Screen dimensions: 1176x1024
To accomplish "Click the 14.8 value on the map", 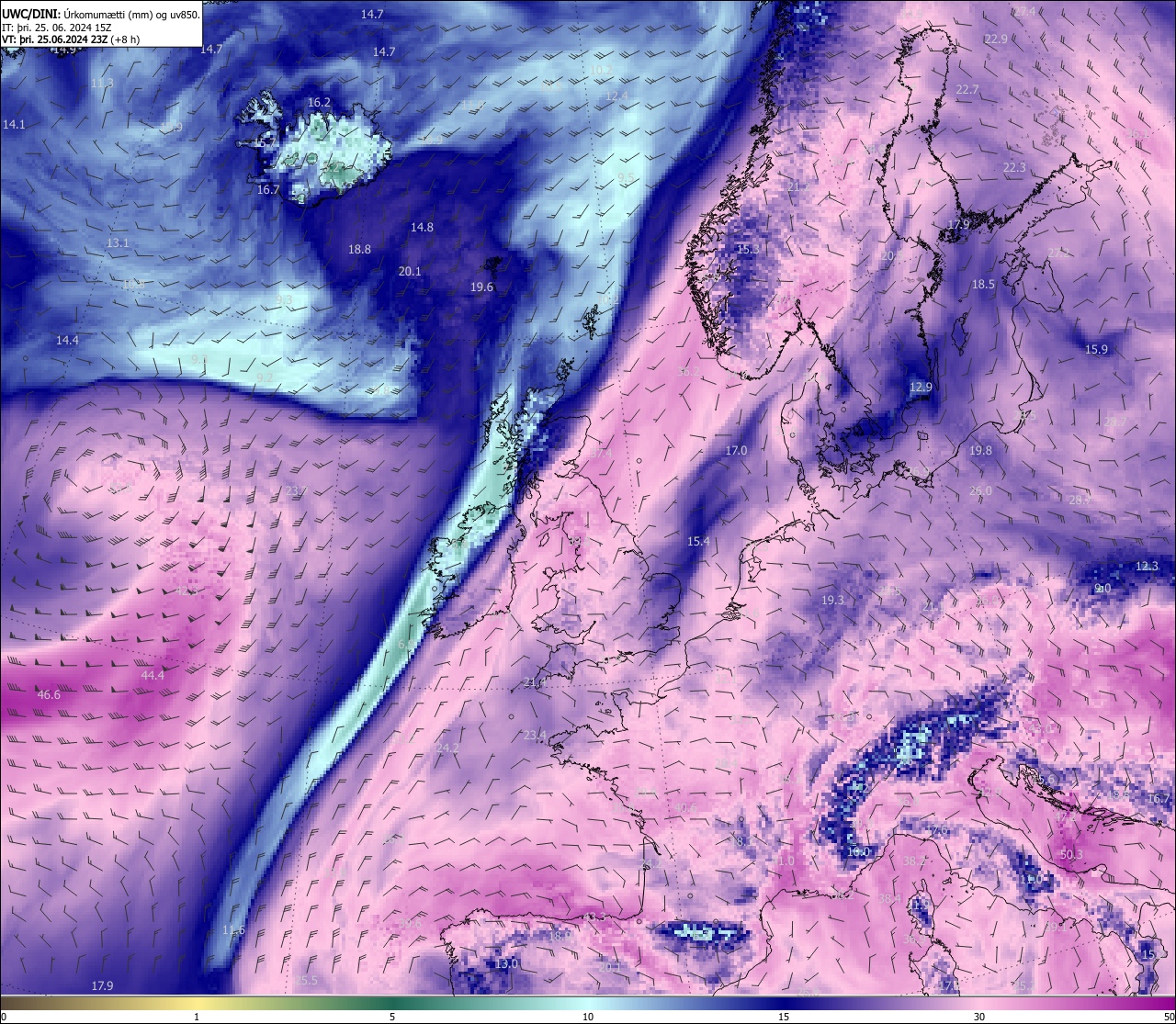I will [x=422, y=227].
